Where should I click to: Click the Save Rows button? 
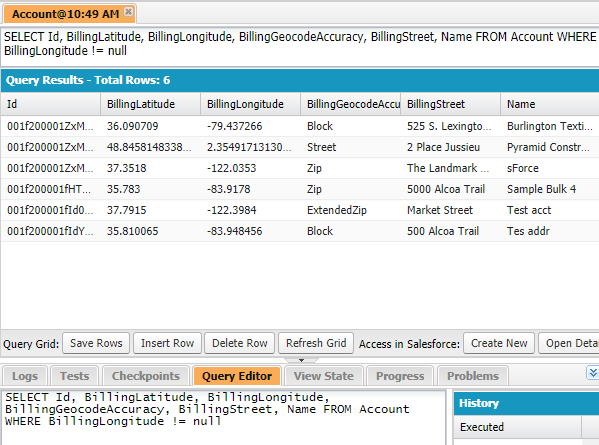(96, 343)
